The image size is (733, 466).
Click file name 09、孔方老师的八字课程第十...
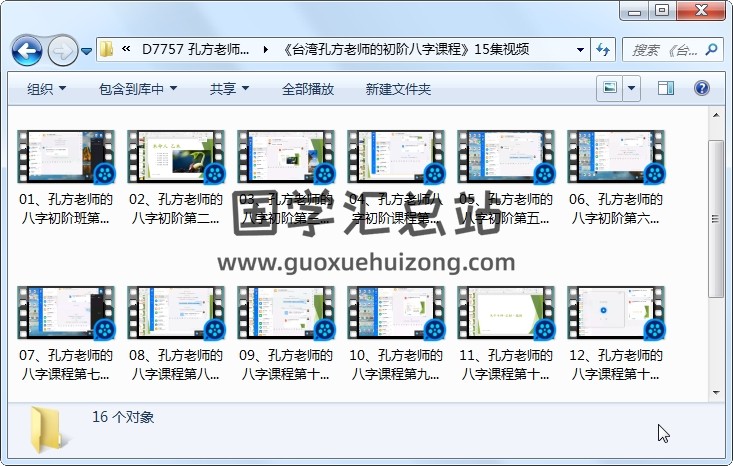click(286, 365)
